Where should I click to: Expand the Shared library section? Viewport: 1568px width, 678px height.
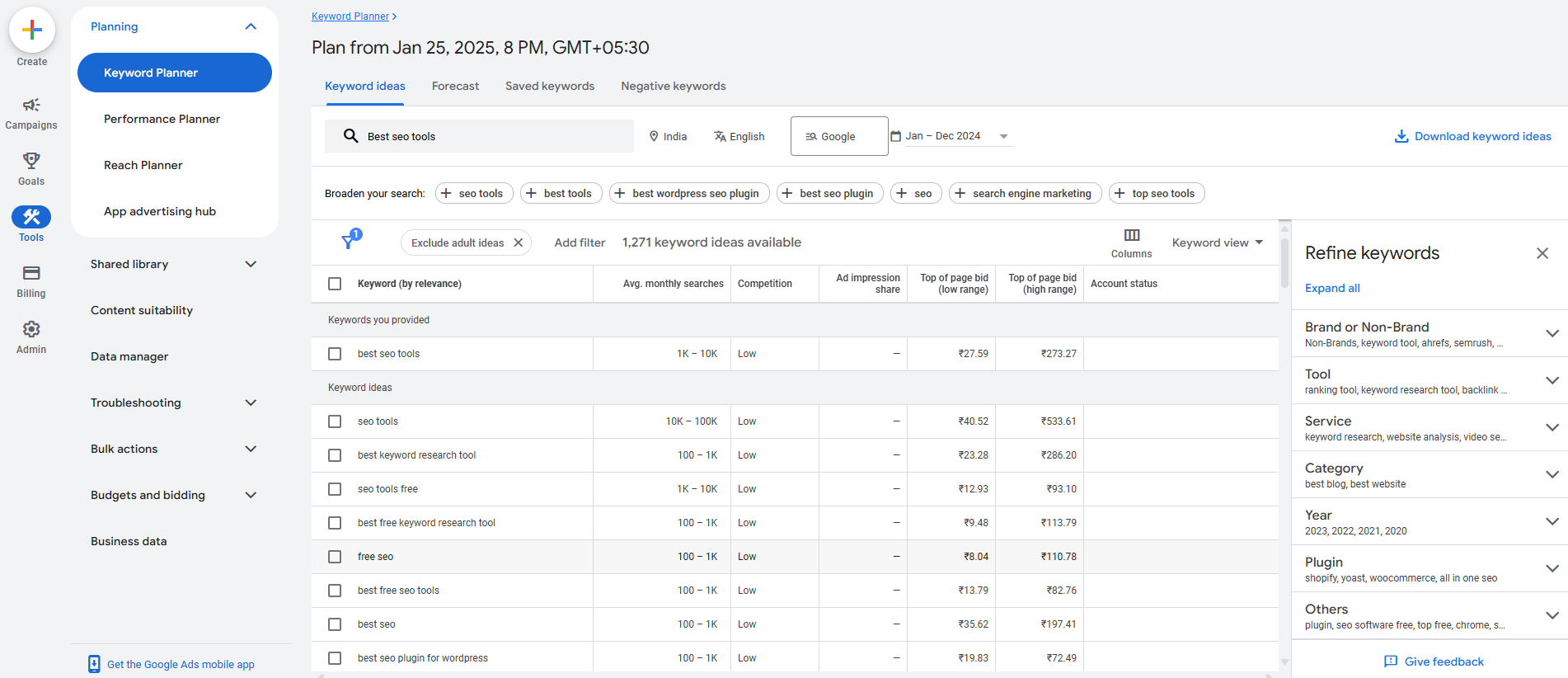pos(251,264)
